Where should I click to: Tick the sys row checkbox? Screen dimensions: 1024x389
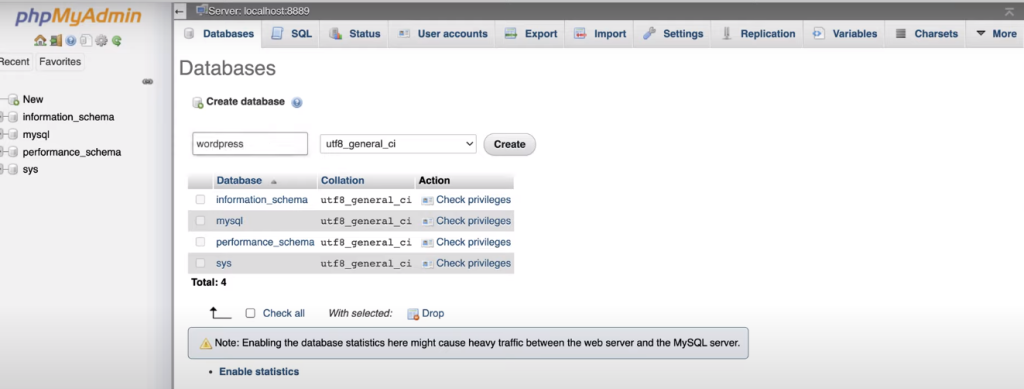(200, 263)
